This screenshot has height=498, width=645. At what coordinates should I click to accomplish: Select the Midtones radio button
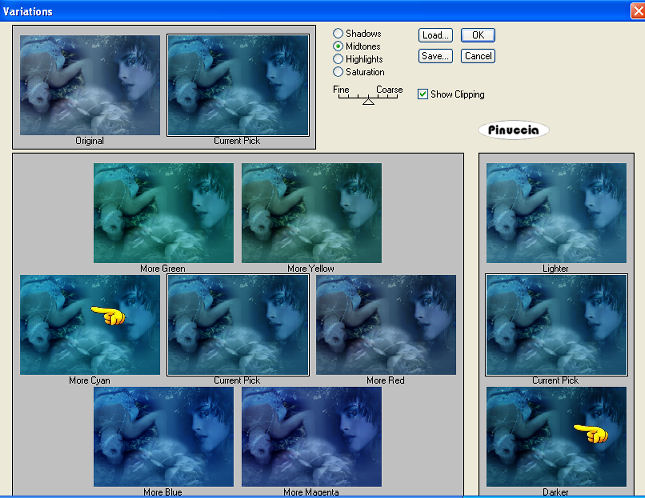[x=338, y=46]
